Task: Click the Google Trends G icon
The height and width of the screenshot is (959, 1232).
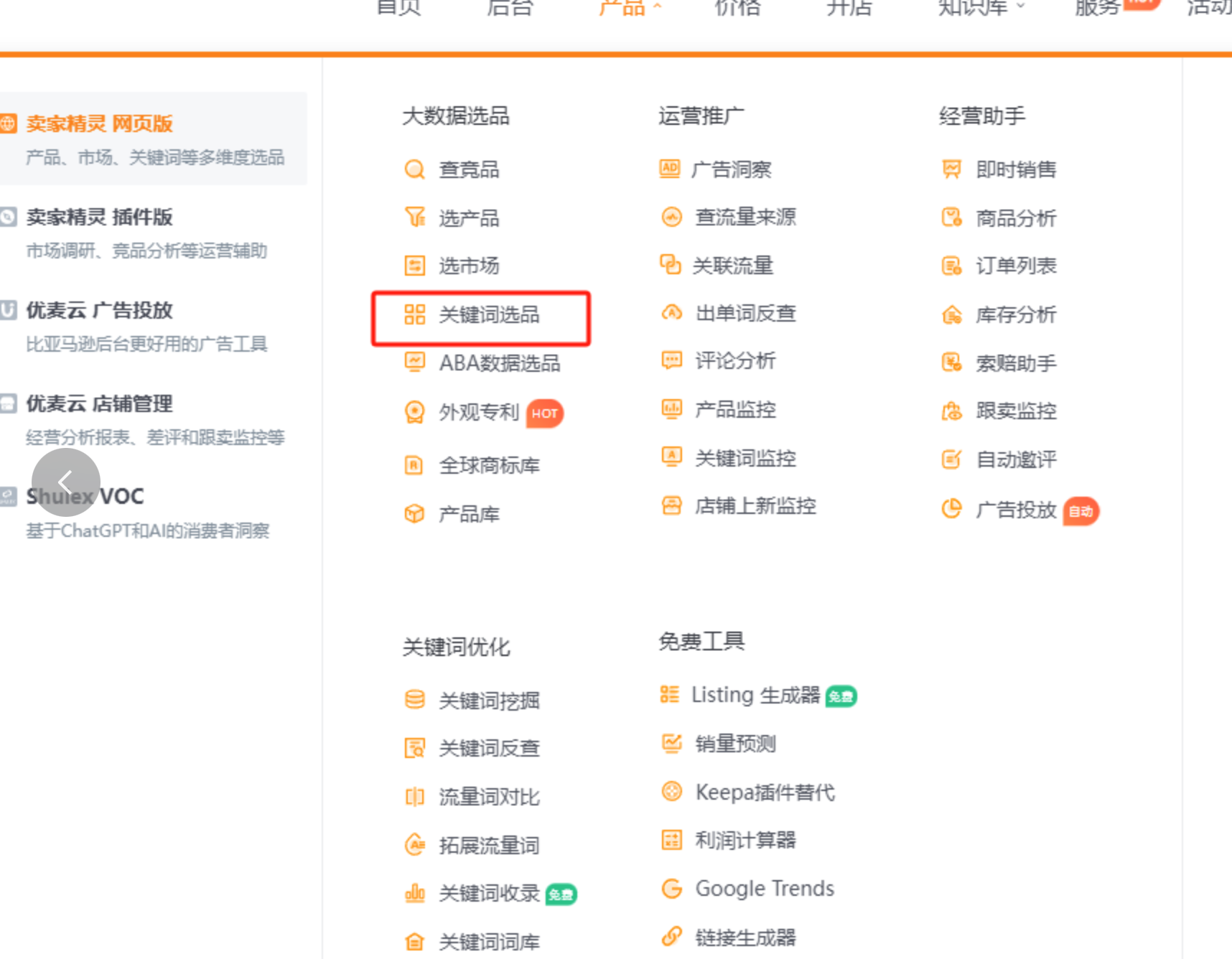Action: (x=671, y=889)
